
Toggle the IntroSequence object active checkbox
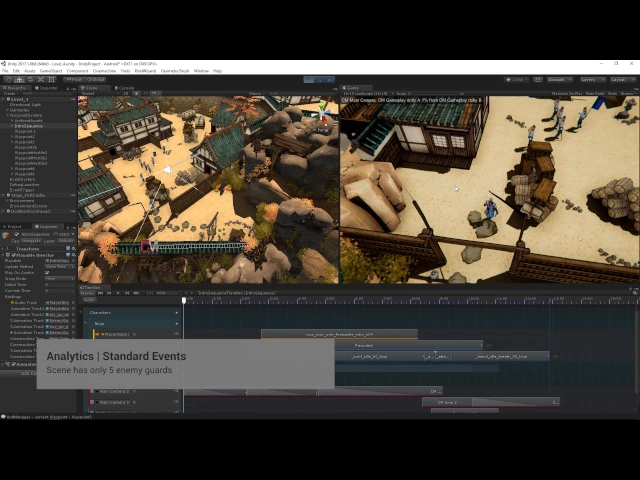point(17,235)
